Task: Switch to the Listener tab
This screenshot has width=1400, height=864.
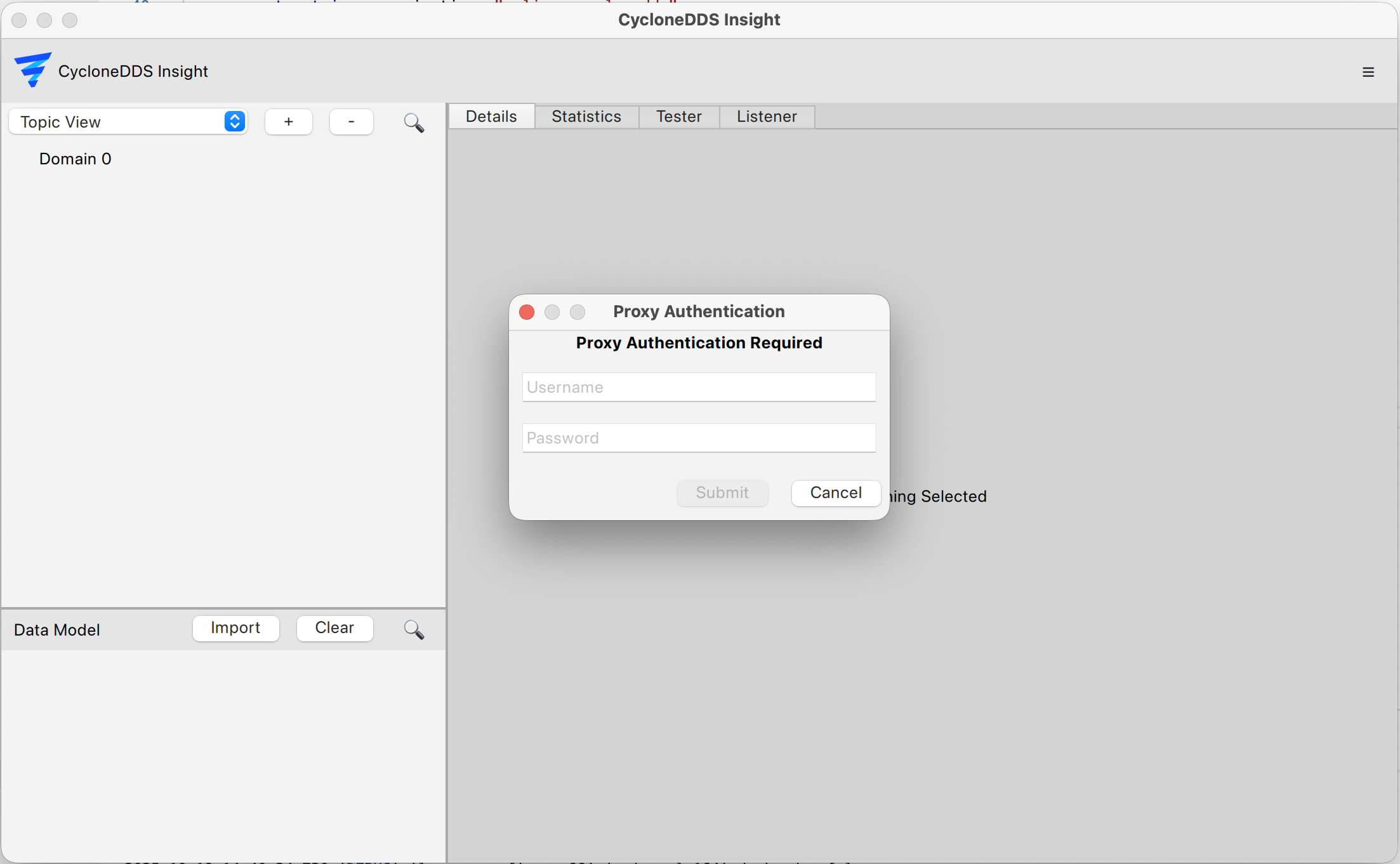Action: 767,116
